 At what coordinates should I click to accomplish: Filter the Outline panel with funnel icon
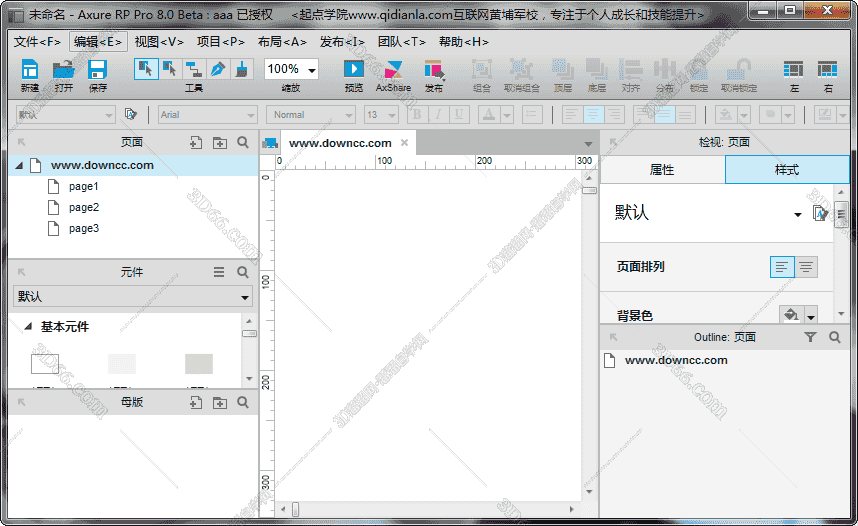pos(811,338)
